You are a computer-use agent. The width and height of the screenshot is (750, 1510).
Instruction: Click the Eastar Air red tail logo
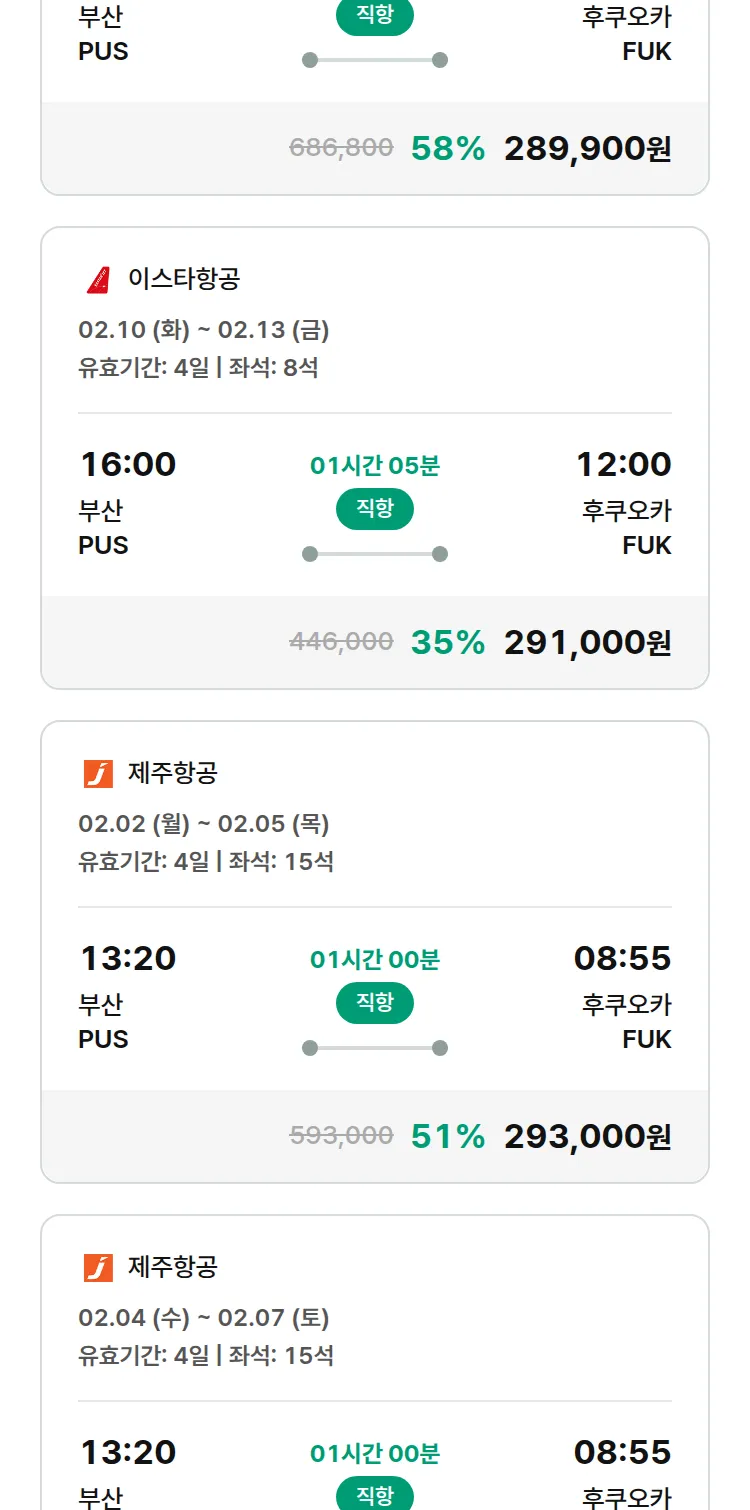point(98,279)
